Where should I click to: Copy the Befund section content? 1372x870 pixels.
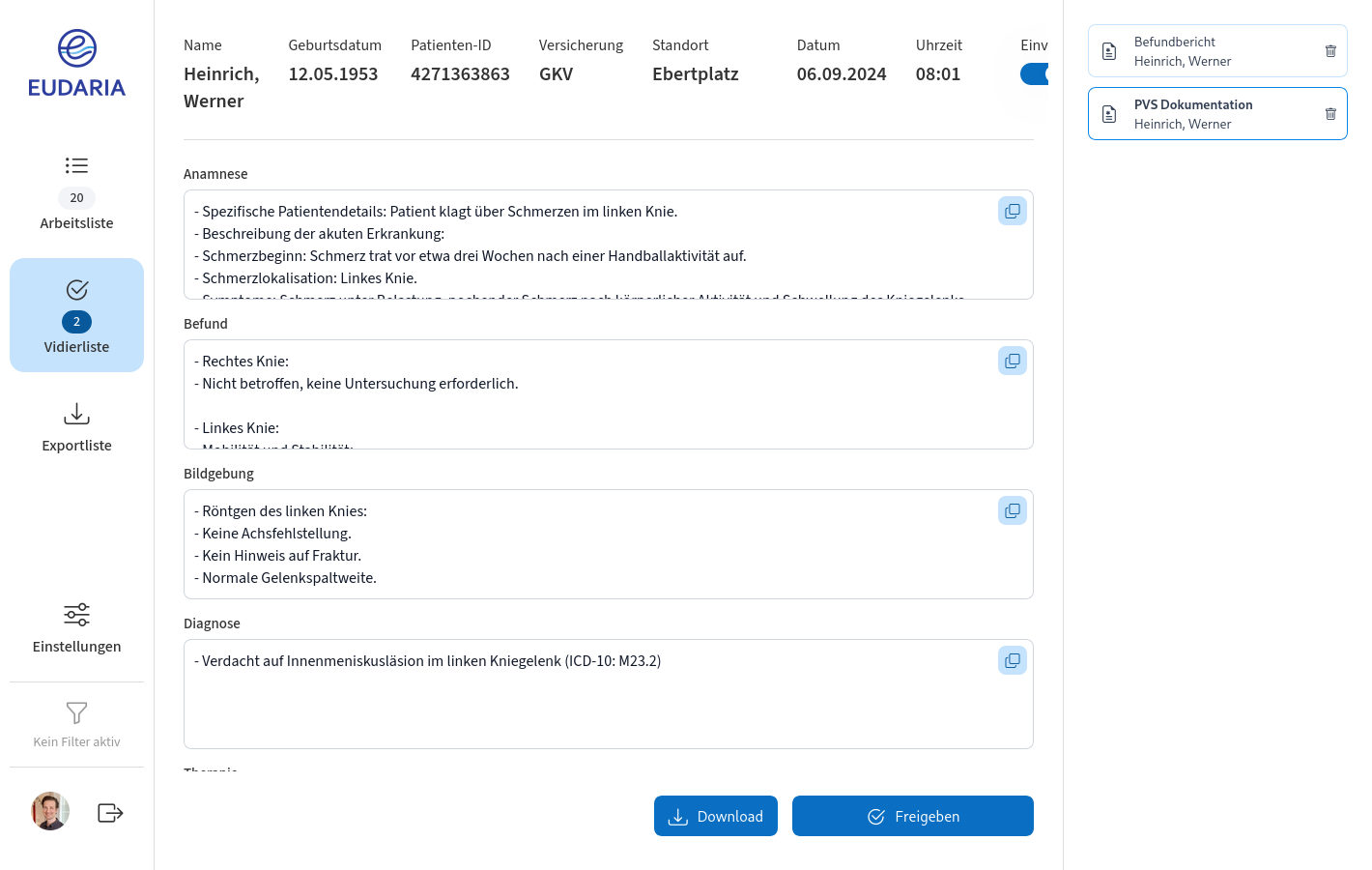(1012, 361)
